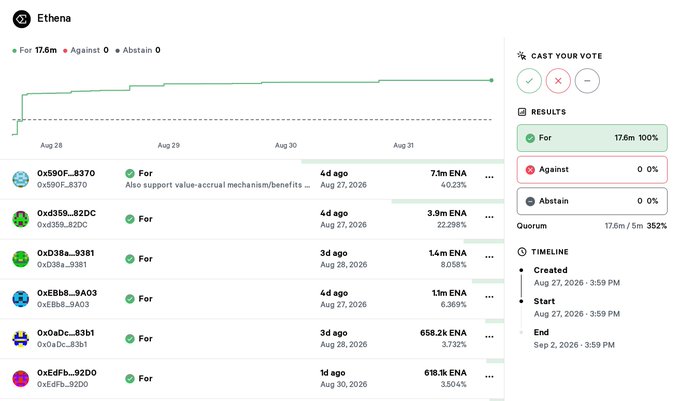
Task: Click the Timeline clock icon
Action: 522,251
